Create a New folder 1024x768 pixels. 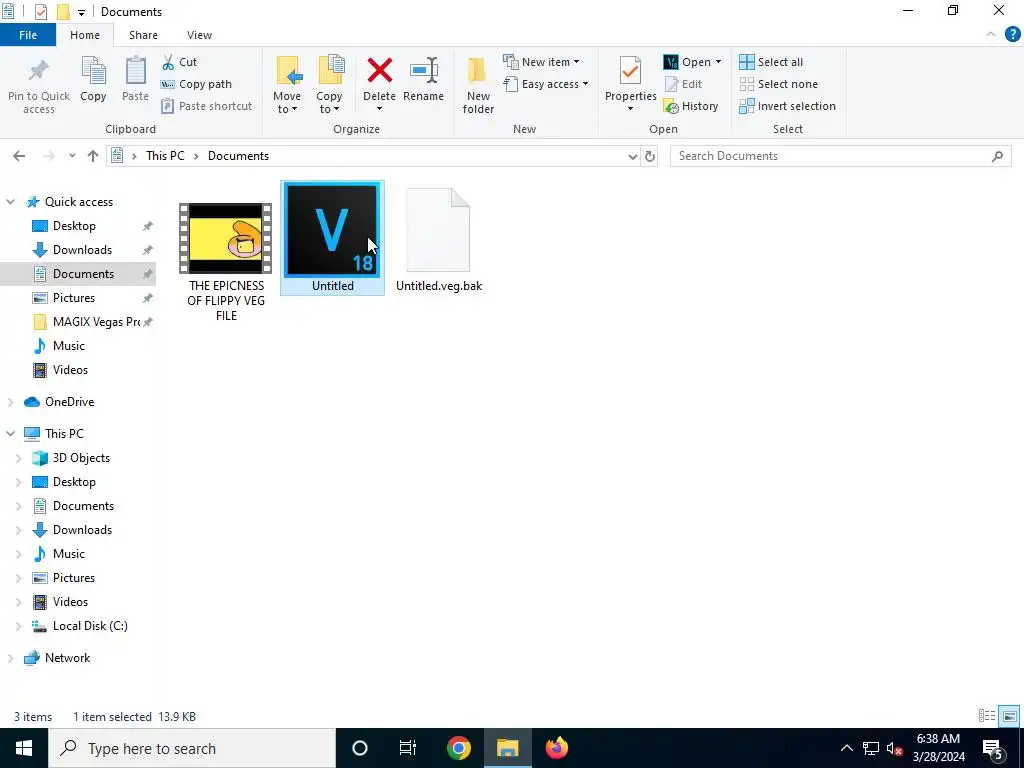(x=478, y=85)
